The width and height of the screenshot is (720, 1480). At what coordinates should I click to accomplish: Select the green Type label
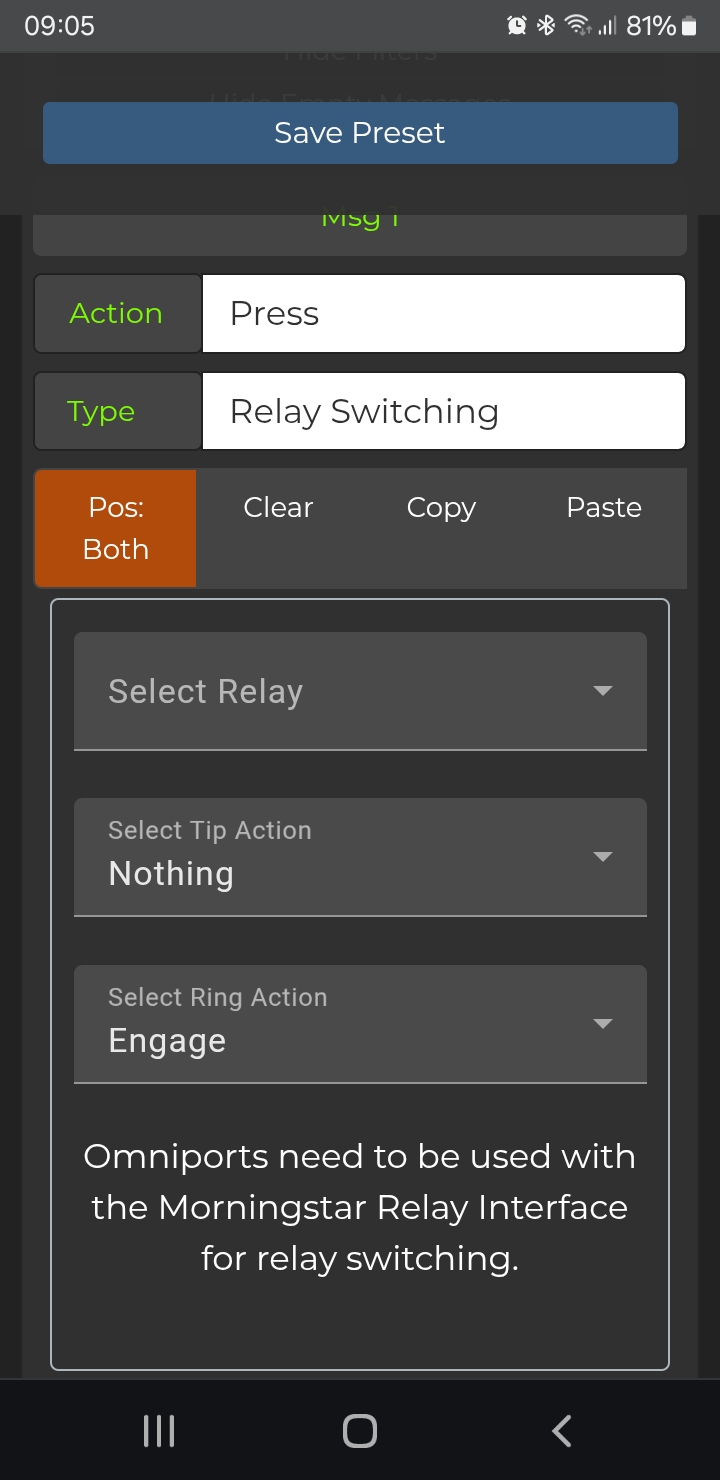coord(101,412)
